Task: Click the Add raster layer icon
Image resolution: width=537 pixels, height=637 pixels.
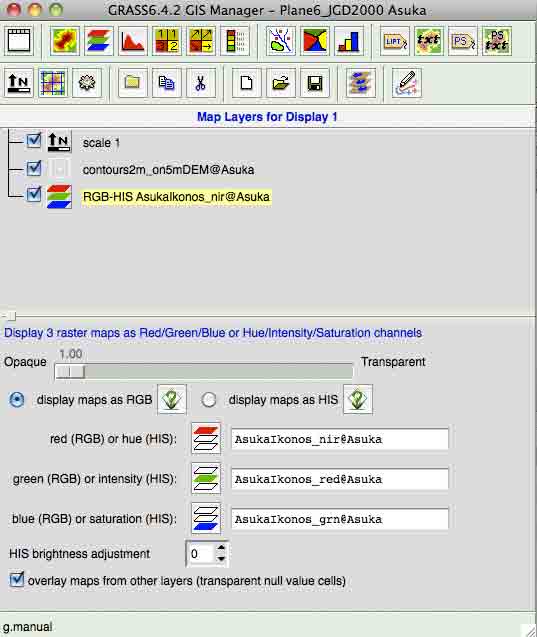Action: coord(65,41)
